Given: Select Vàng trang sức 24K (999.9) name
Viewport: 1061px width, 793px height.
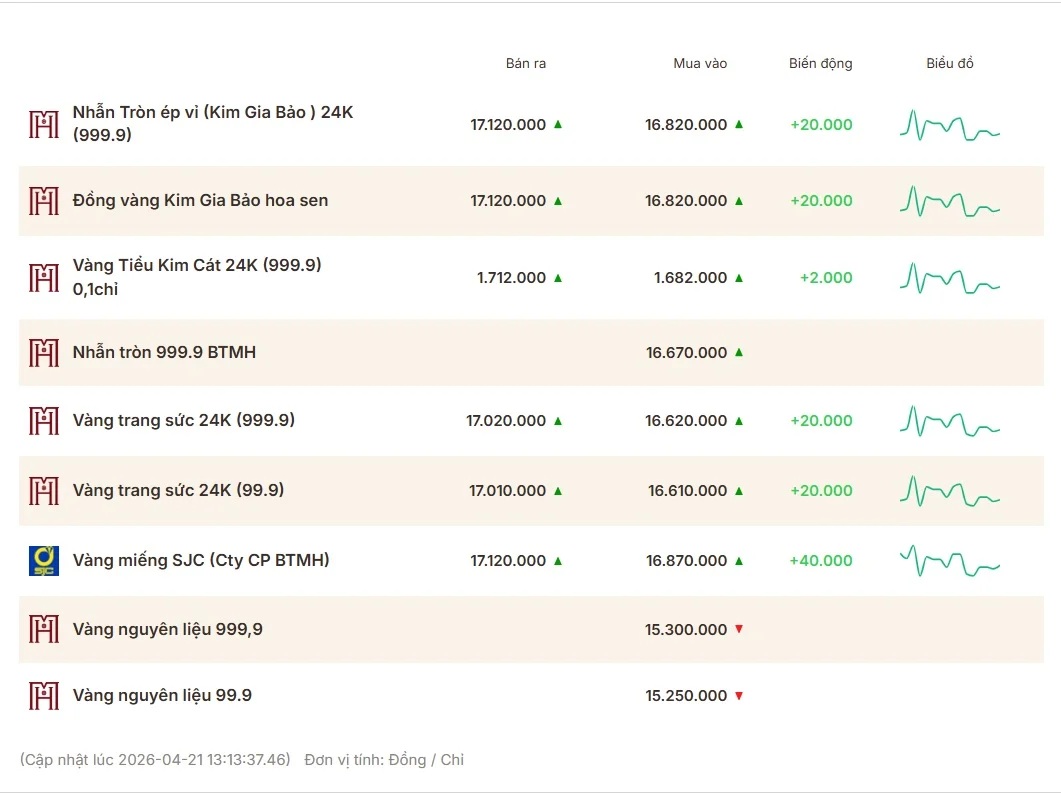Looking at the screenshot, I should (x=184, y=421).
